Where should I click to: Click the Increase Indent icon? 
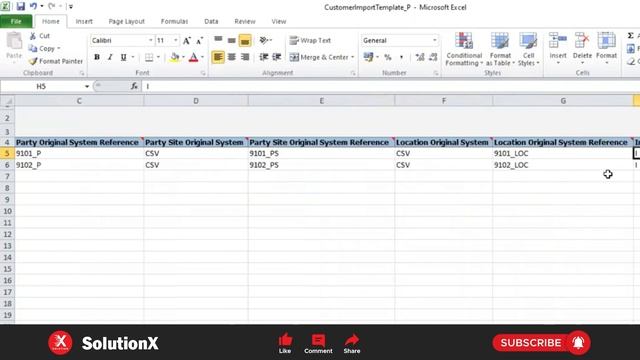point(277,57)
